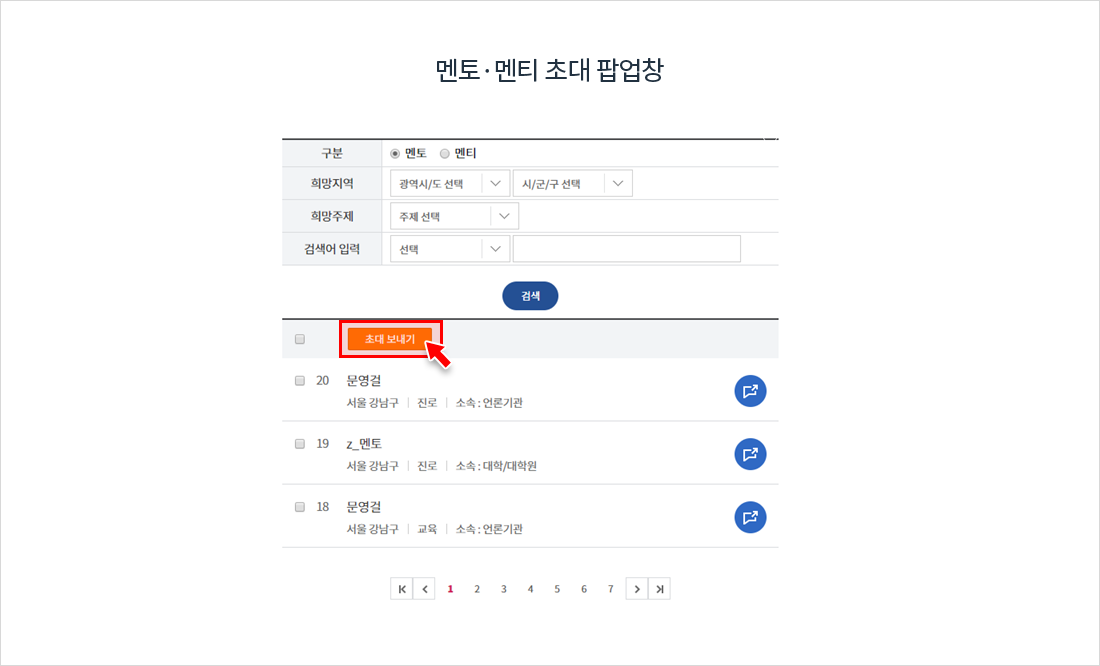Image resolution: width=1100 pixels, height=666 pixels.
Task: Jump to last page of results
Action: click(659, 589)
